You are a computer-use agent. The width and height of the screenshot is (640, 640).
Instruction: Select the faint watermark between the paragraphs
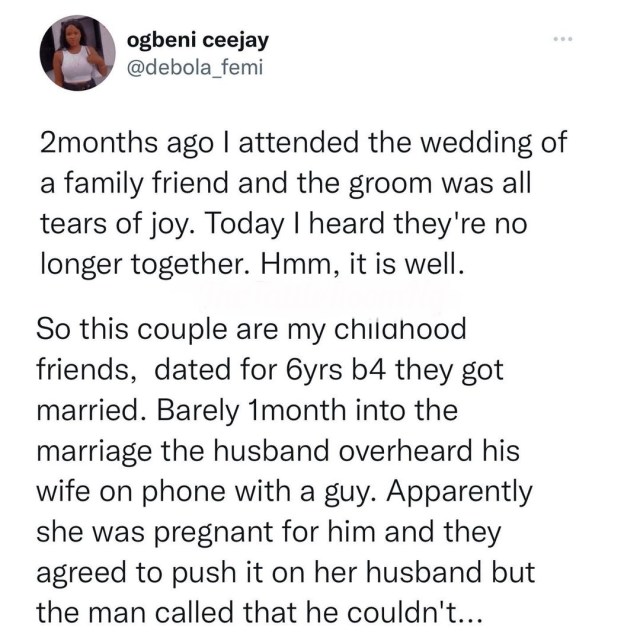pyautogui.click(x=322, y=297)
